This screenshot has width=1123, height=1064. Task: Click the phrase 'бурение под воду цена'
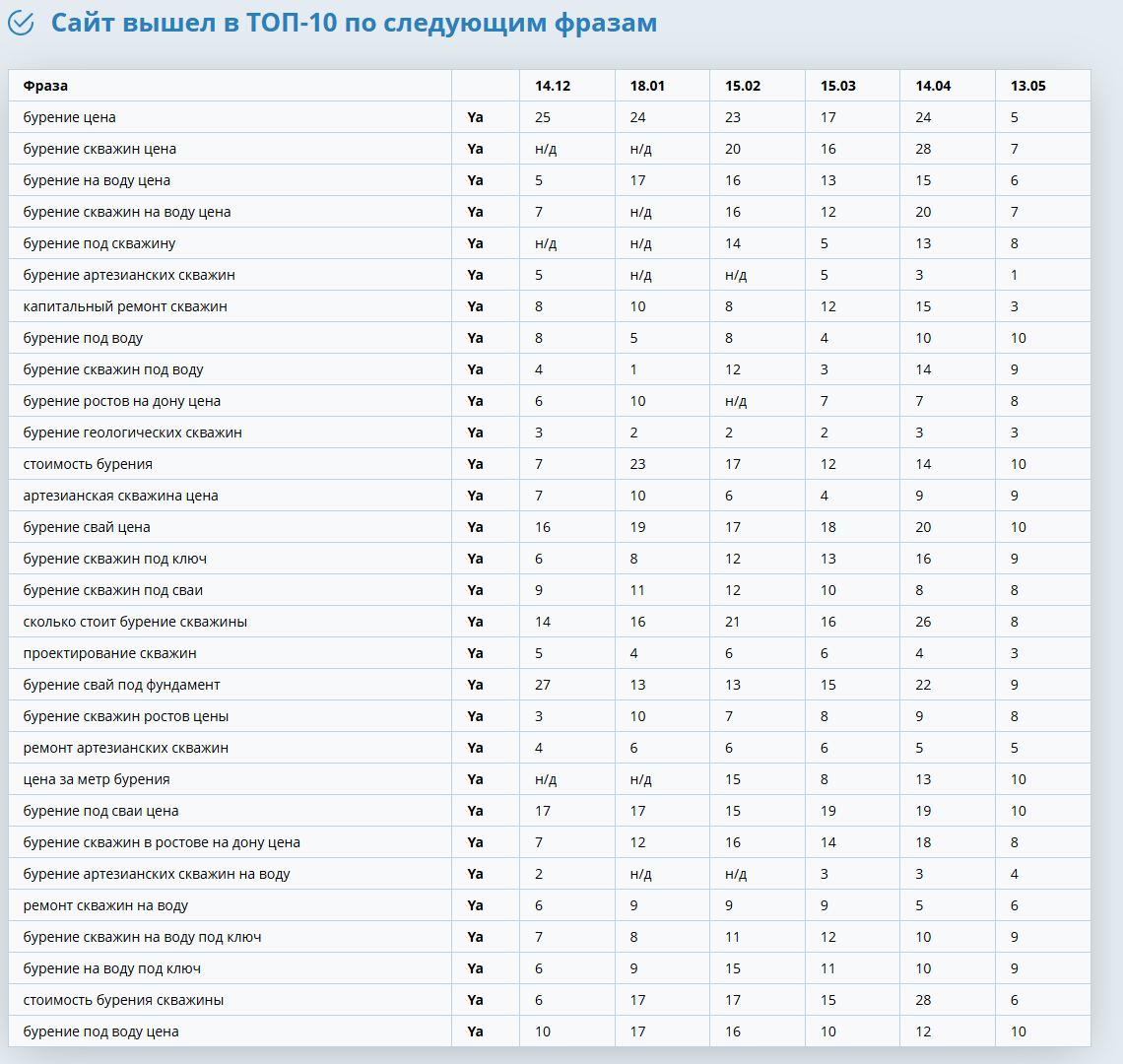[x=101, y=1031]
